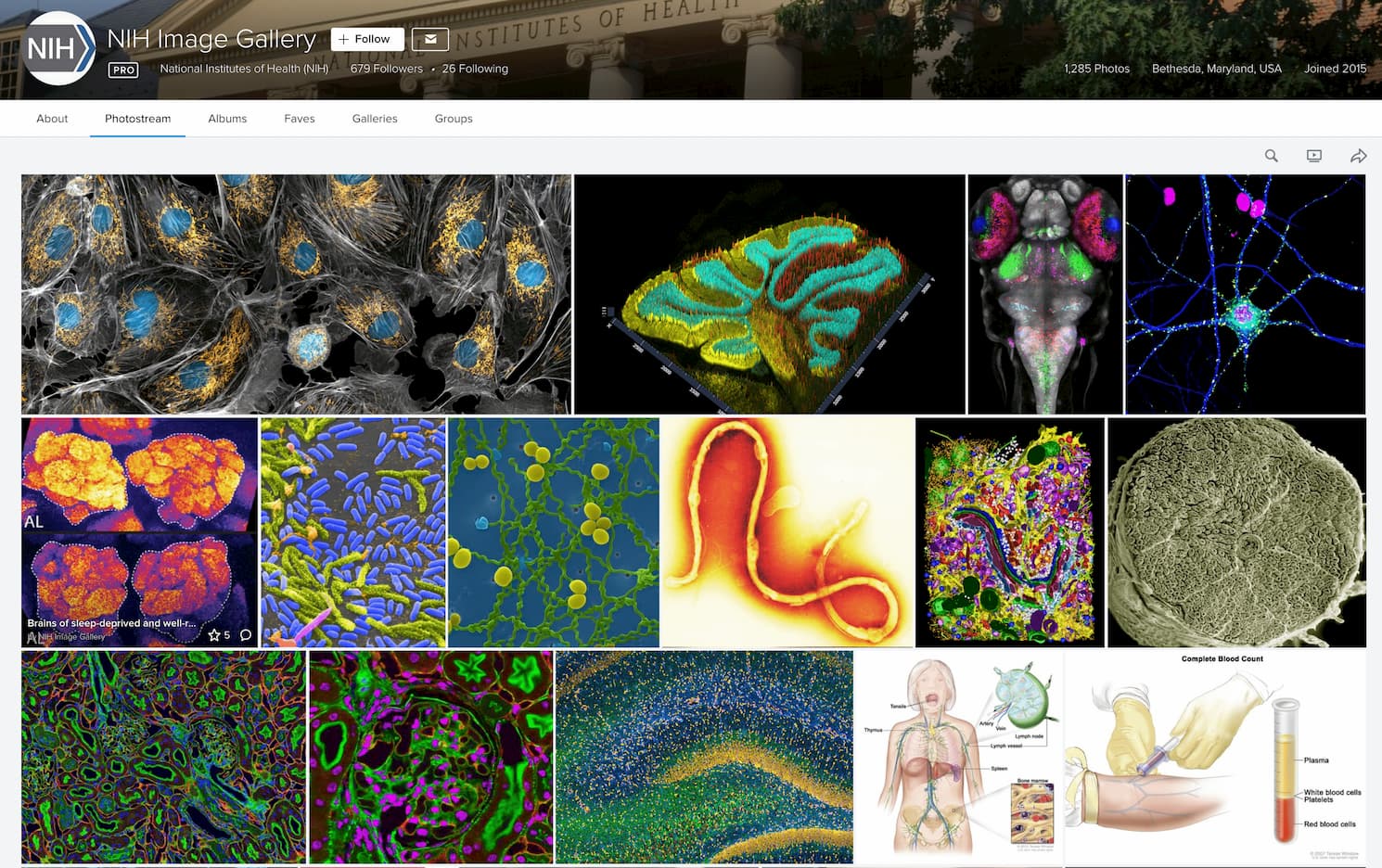Follow the NIH Image Gallery

pyautogui.click(x=367, y=39)
